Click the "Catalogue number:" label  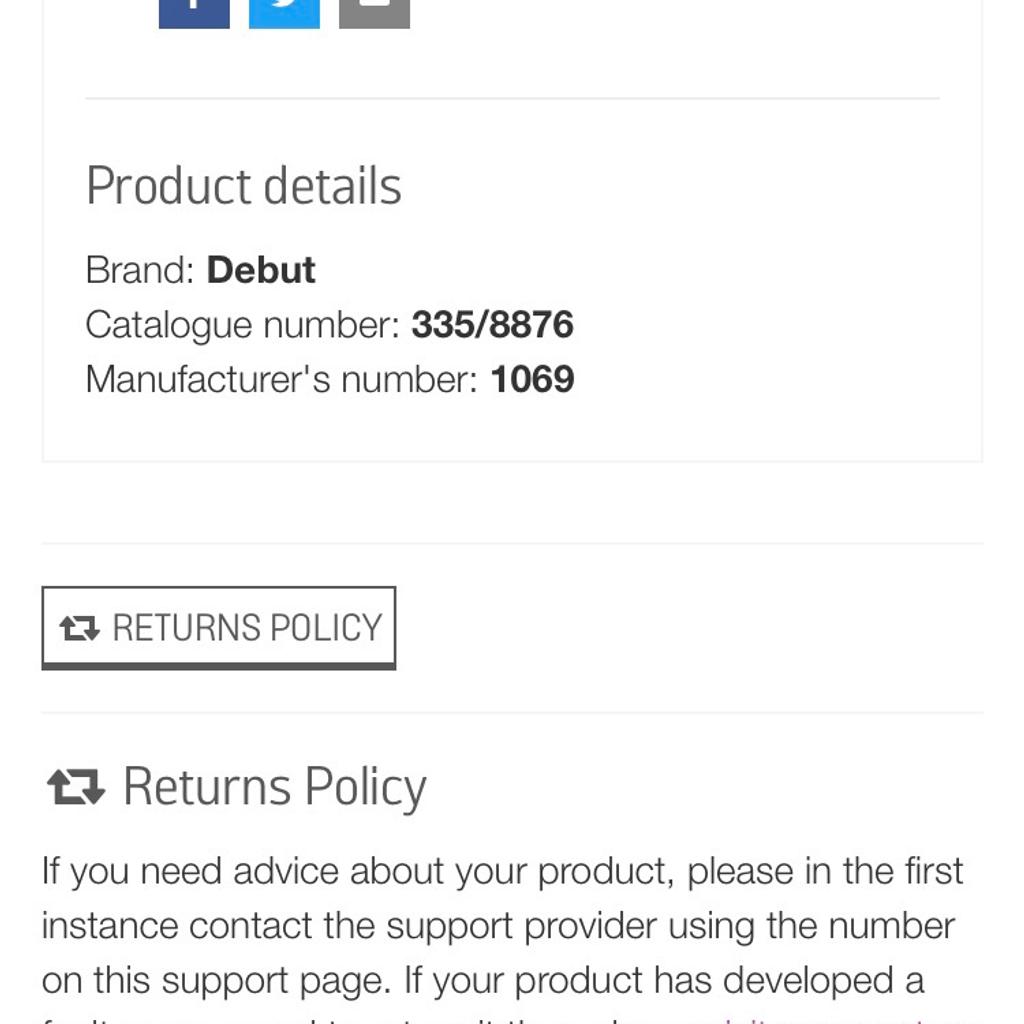242,324
